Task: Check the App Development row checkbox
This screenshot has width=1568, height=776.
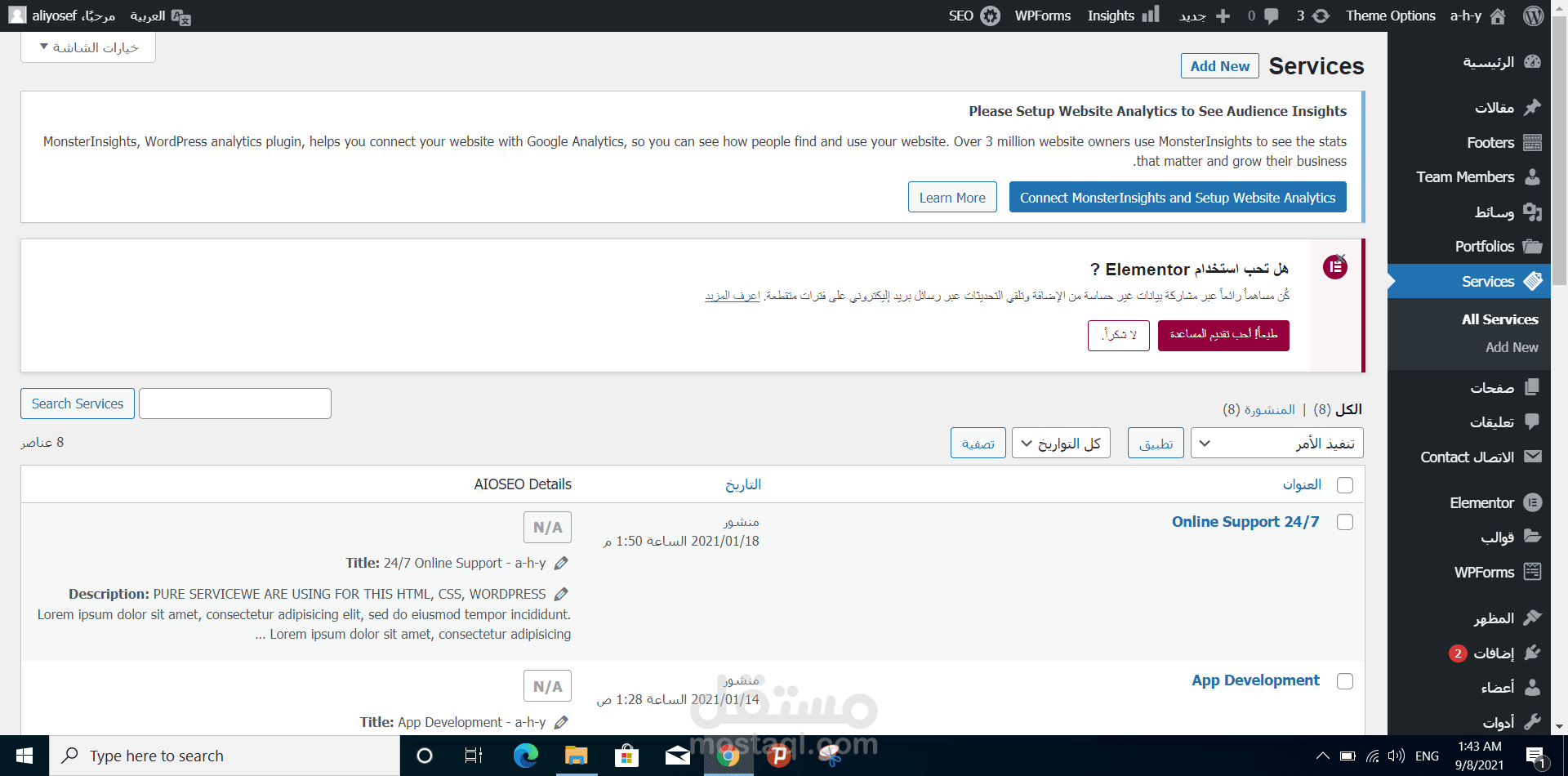Action: coord(1345,681)
